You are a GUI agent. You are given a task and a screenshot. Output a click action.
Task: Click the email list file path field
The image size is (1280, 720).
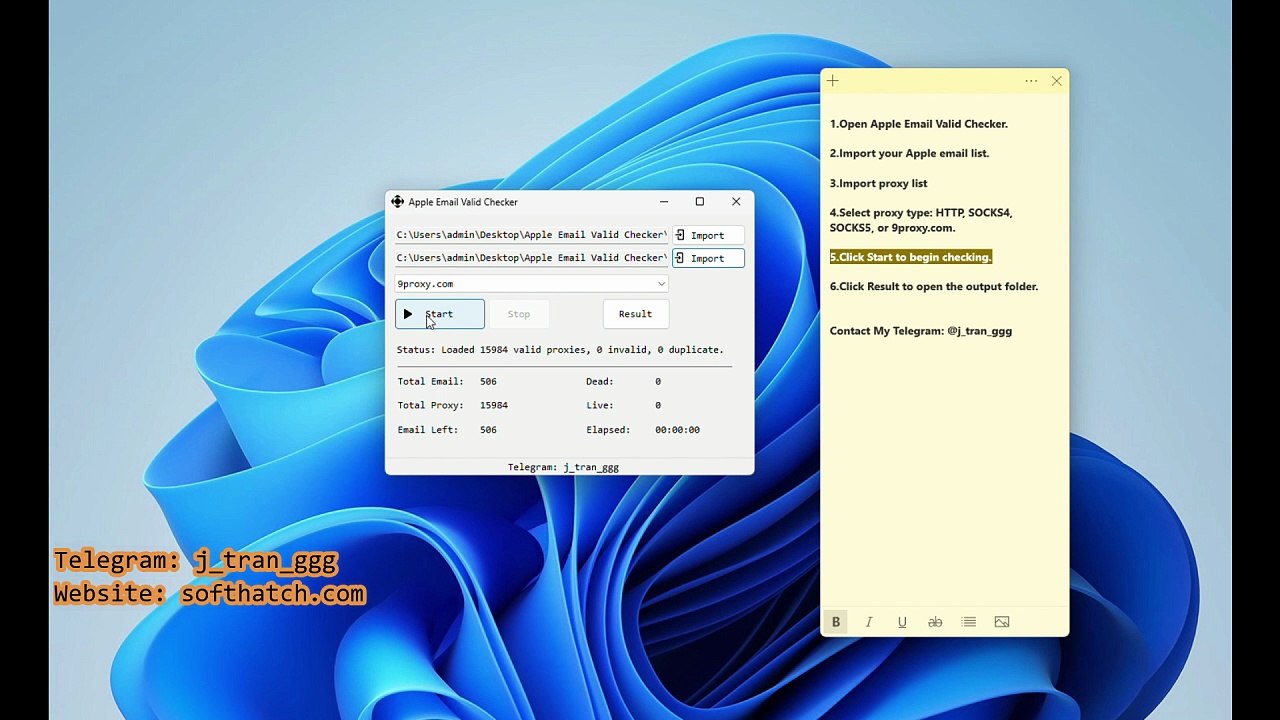coord(531,235)
